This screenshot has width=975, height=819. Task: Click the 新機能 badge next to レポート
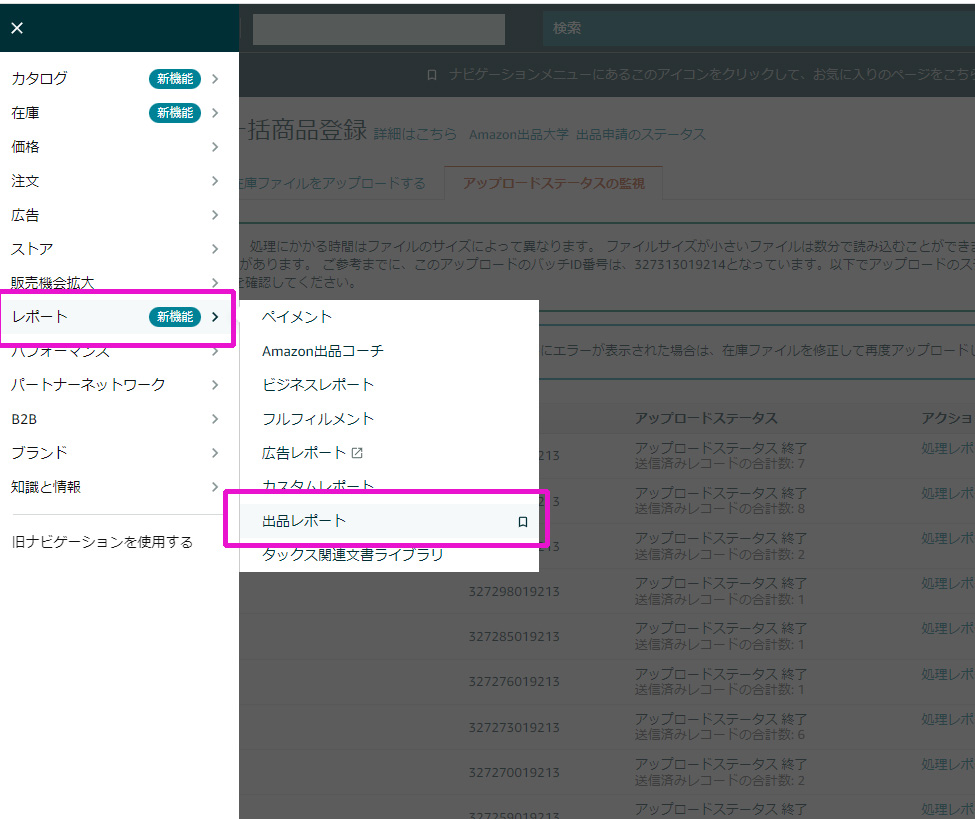[175, 317]
